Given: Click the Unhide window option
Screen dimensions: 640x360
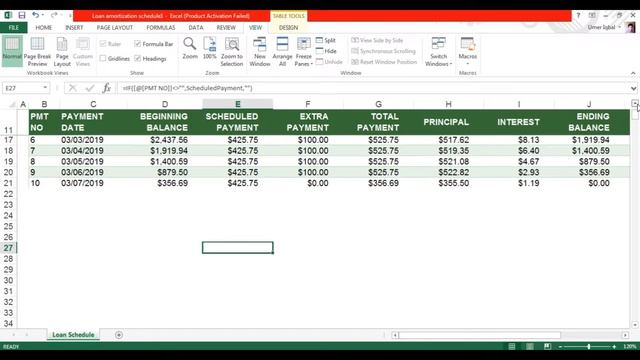Looking at the screenshot, I should click(x=329, y=62).
